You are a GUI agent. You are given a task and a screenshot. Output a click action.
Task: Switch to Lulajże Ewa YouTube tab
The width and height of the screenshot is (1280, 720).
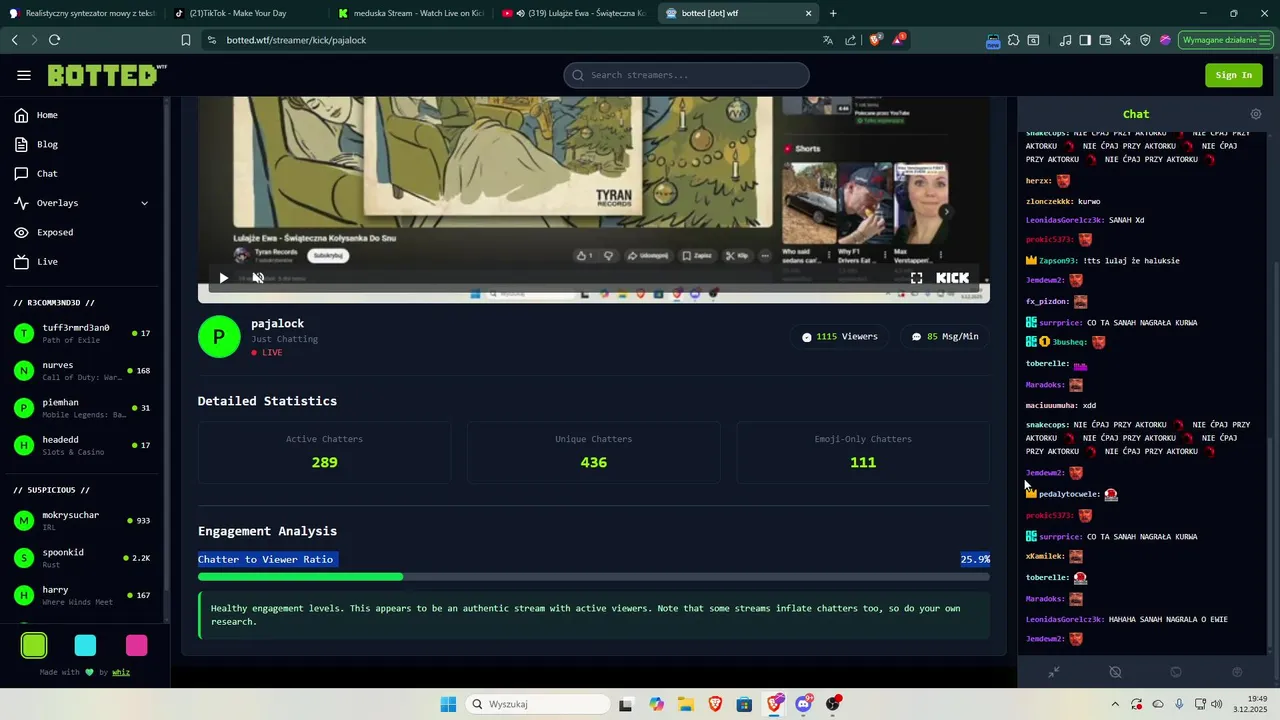coord(574,13)
